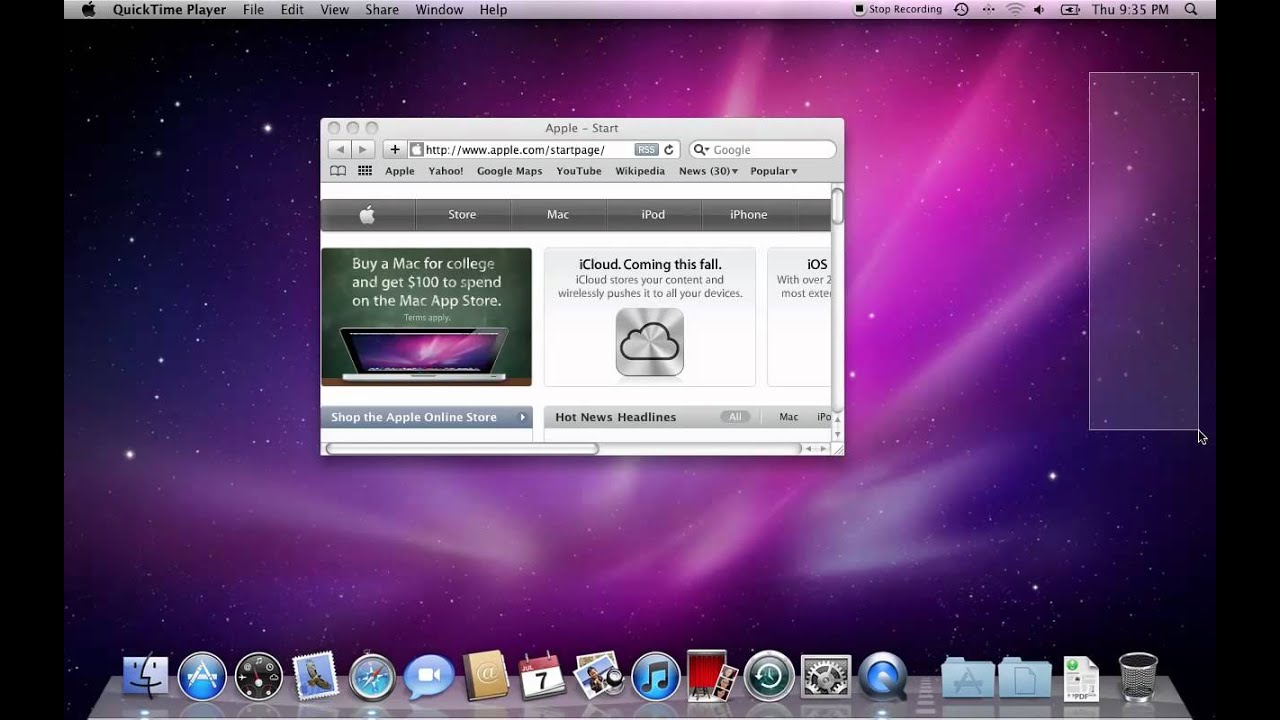
Task: Click the RSS button in address bar
Action: (x=646, y=150)
